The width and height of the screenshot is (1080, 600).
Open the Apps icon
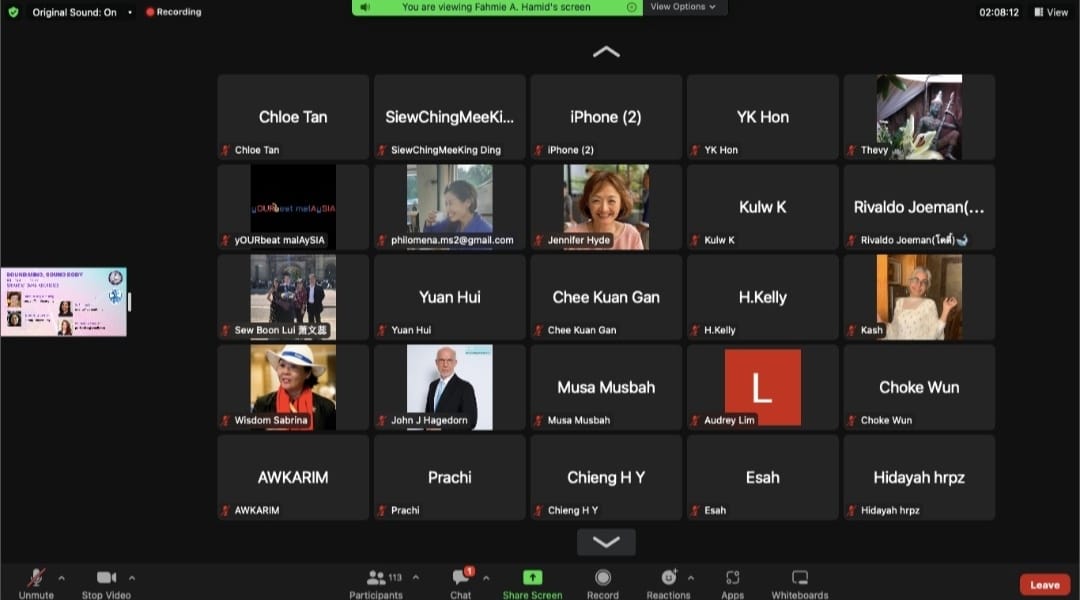(732, 580)
